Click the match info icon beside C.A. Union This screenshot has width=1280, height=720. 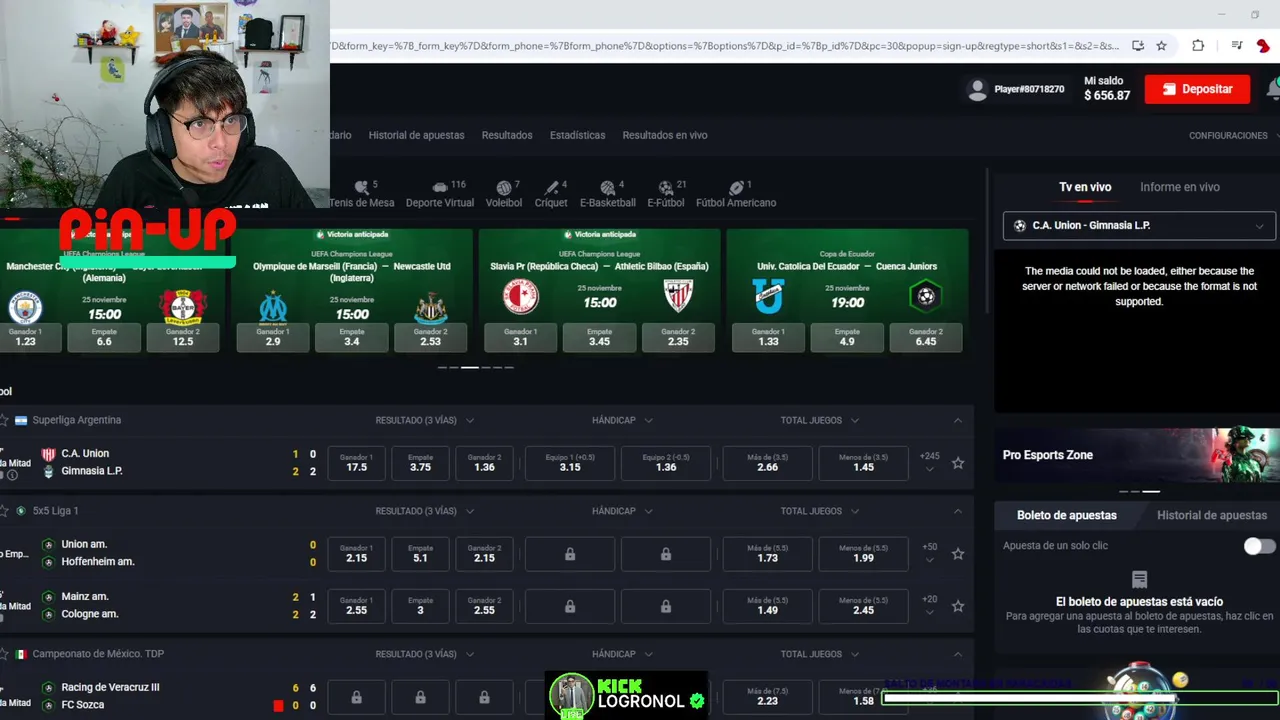coord(13,475)
